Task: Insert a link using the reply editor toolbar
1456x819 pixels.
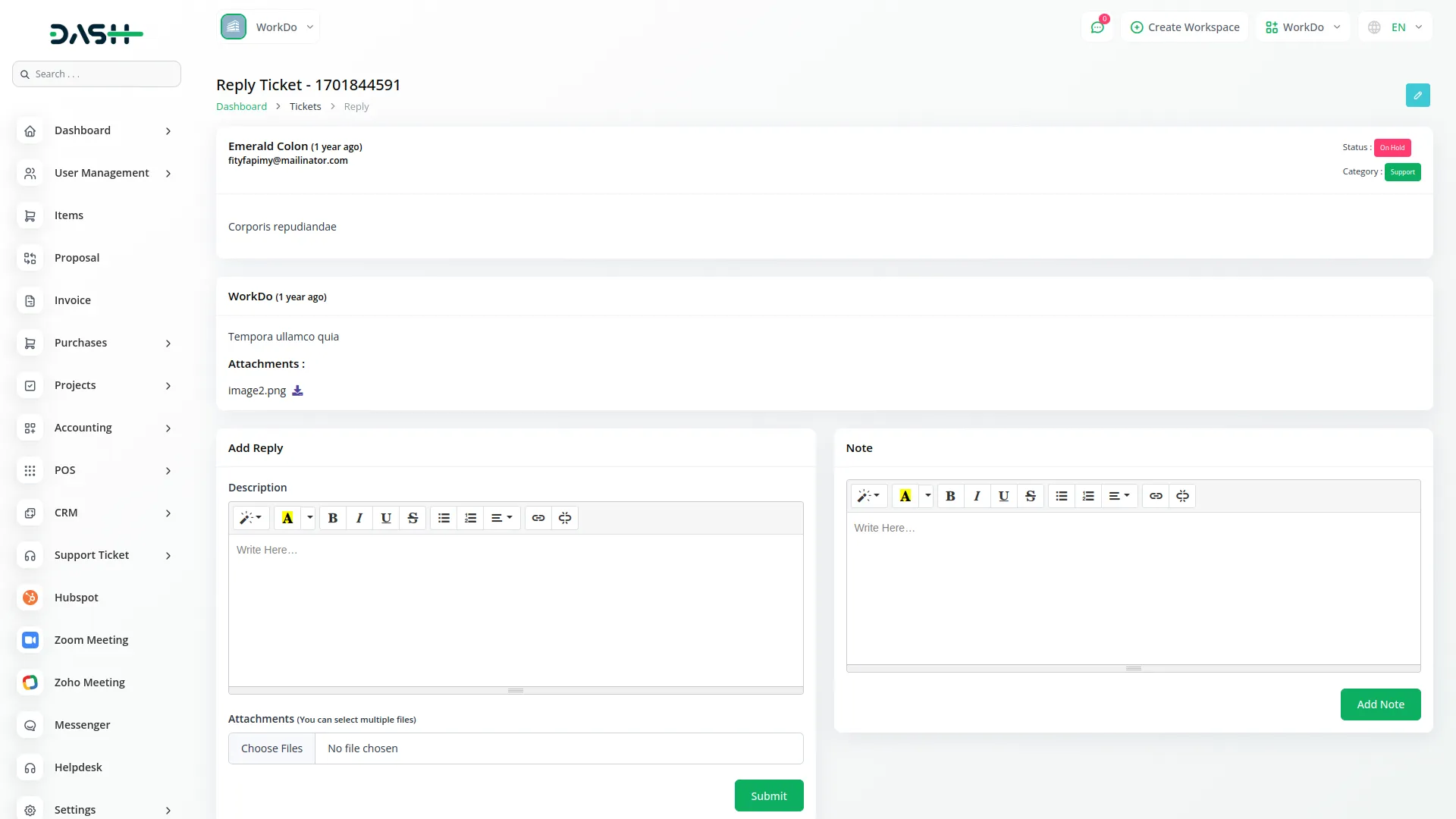Action: tap(538, 518)
